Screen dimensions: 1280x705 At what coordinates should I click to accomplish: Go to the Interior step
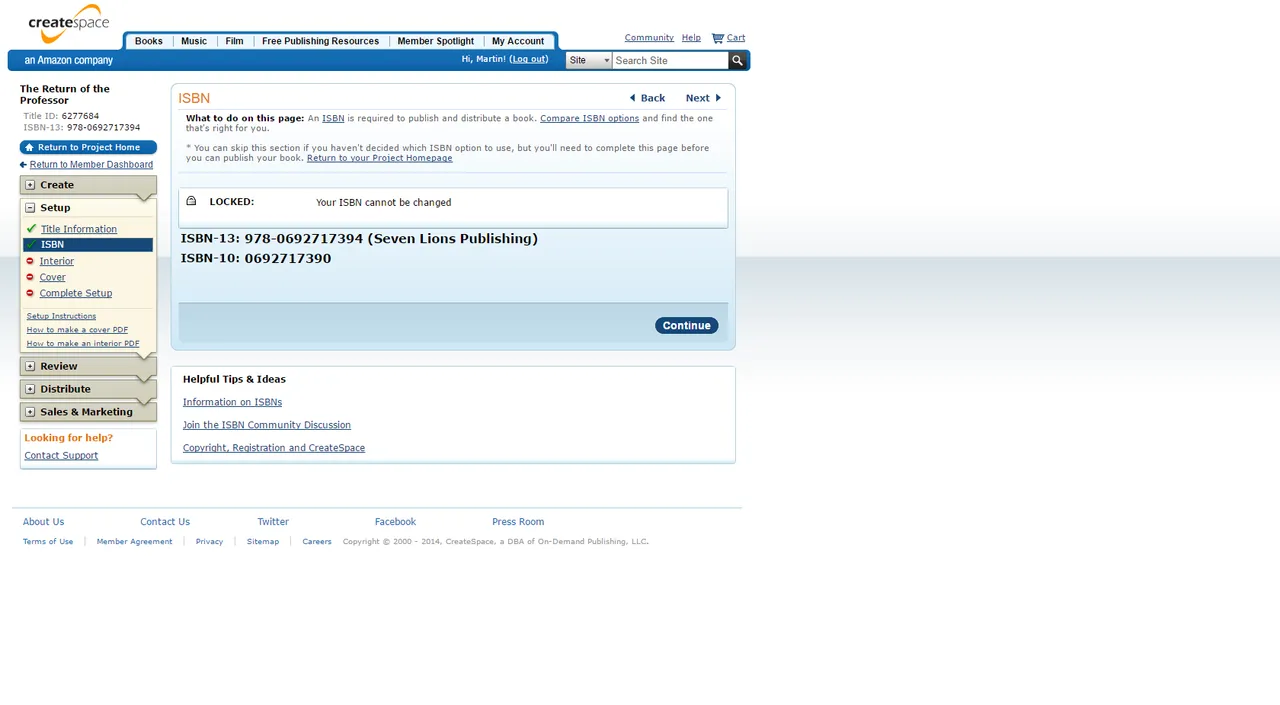[x=57, y=261]
